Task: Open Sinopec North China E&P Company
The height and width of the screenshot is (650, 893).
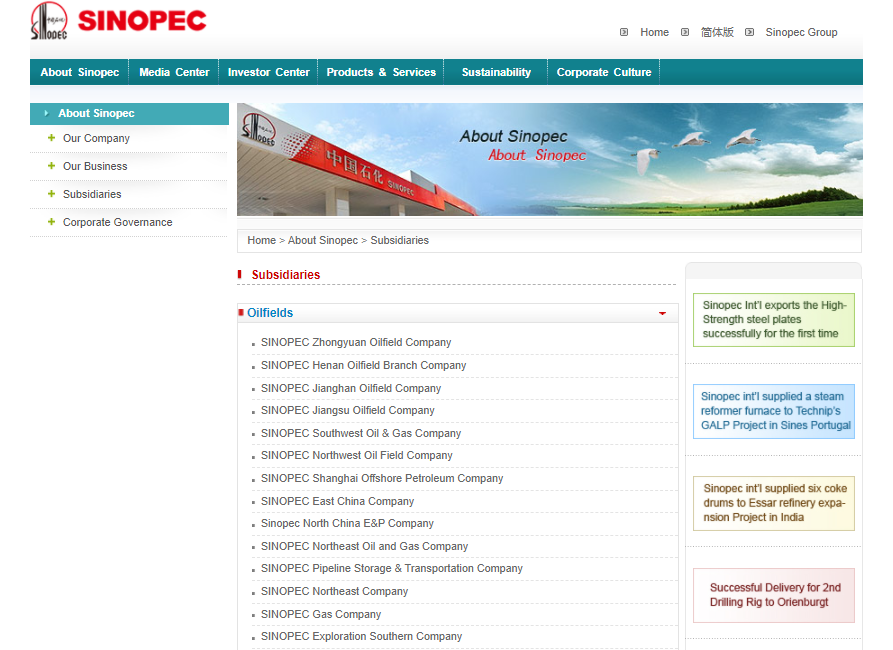Action: pos(347,523)
